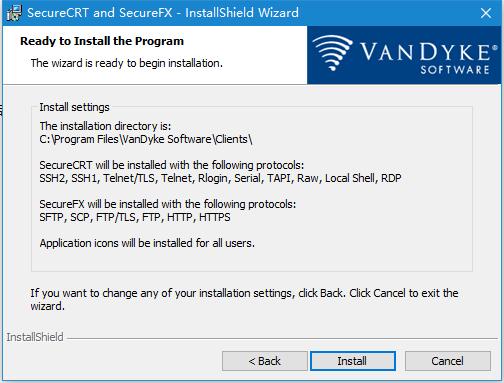Image resolution: width=504 pixels, height=383 pixels.
Task: Click the wizard is ready to begin text
Action: (x=127, y=63)
